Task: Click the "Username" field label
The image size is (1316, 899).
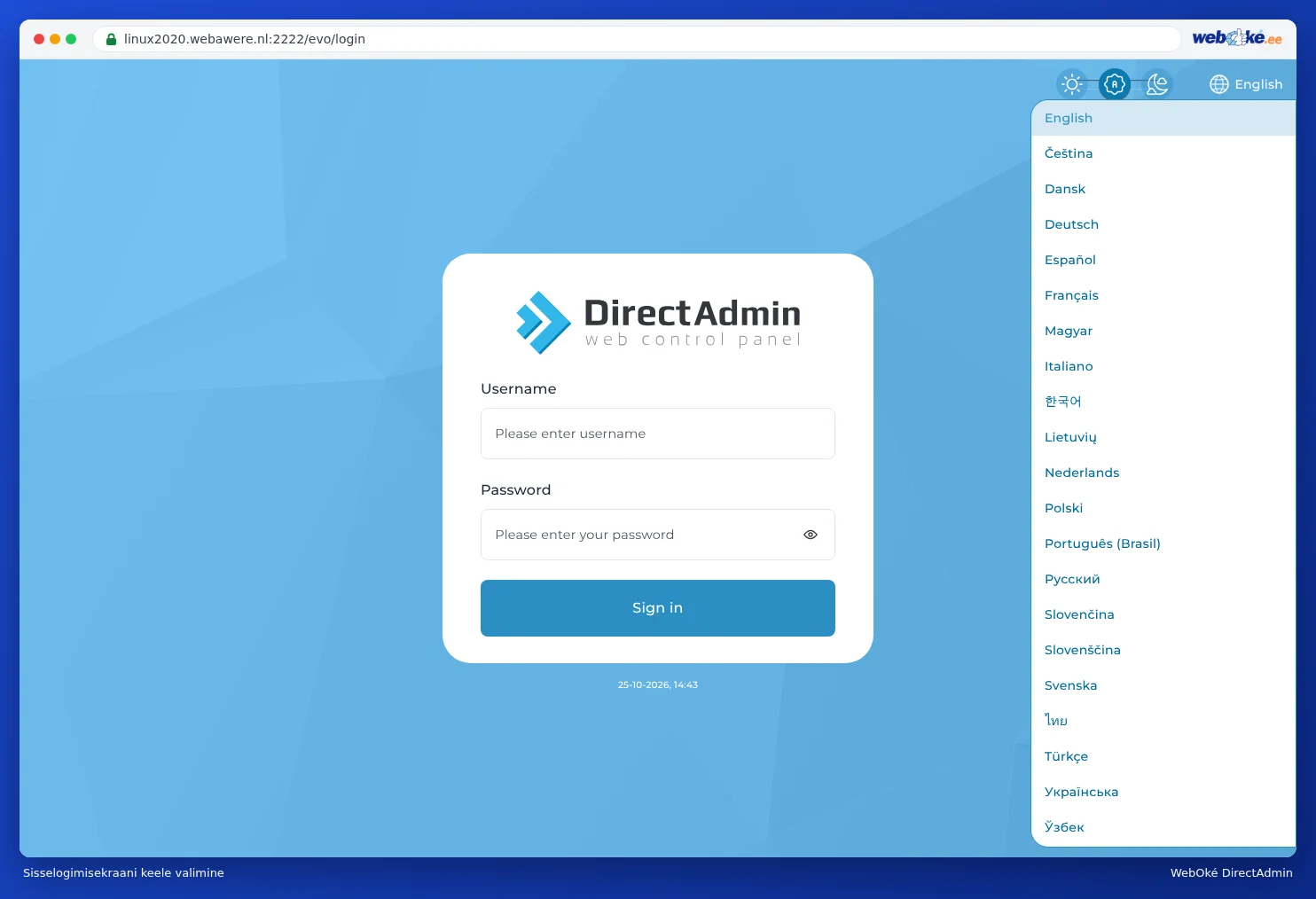Action: point(519,389)
